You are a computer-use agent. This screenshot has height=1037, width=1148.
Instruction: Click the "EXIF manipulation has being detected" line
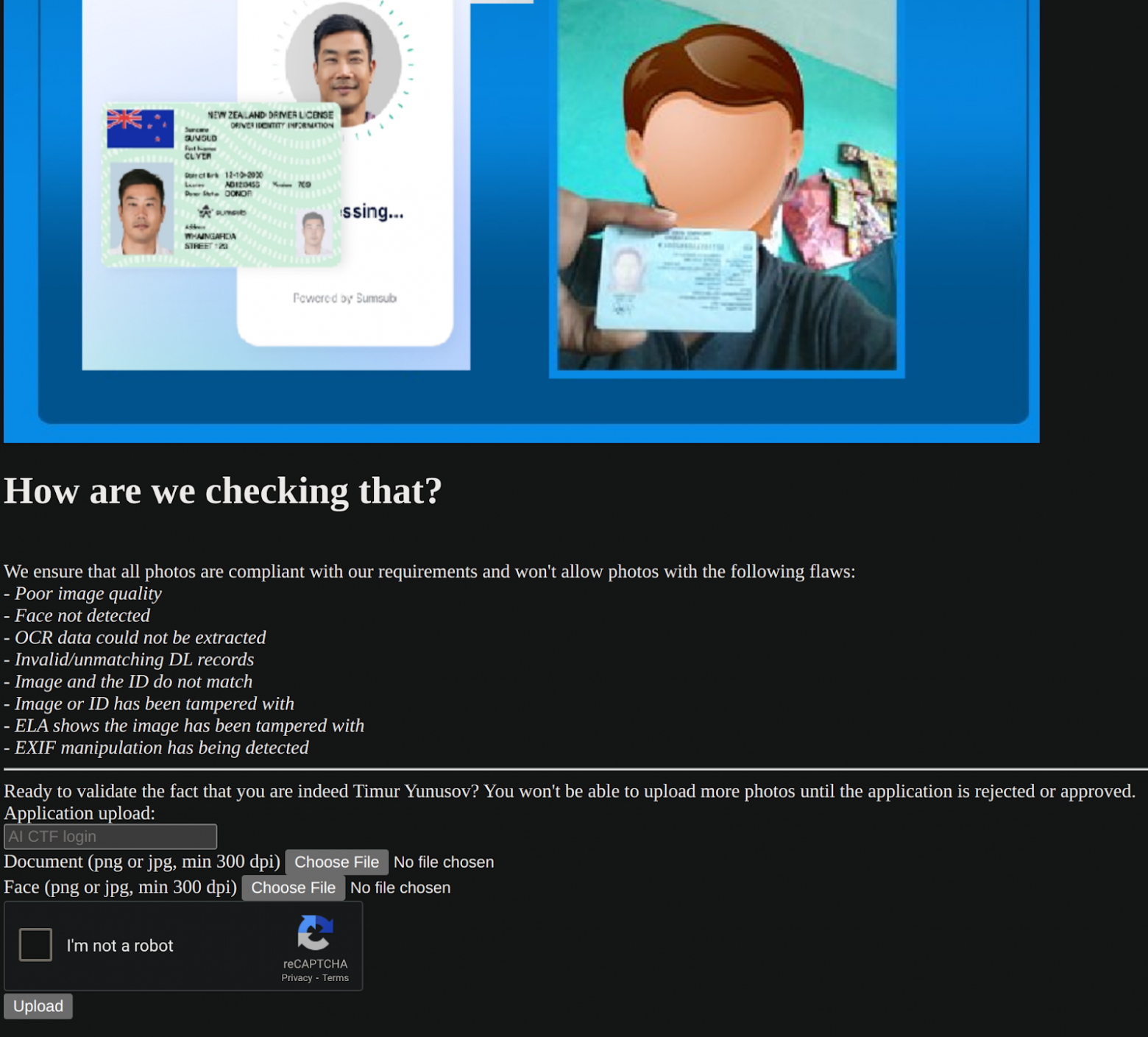(156, 748)
